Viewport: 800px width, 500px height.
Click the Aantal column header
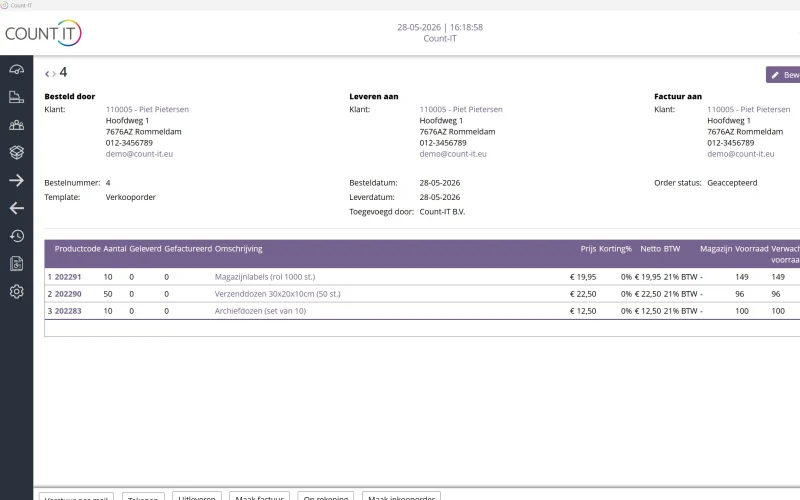(115, 248)
